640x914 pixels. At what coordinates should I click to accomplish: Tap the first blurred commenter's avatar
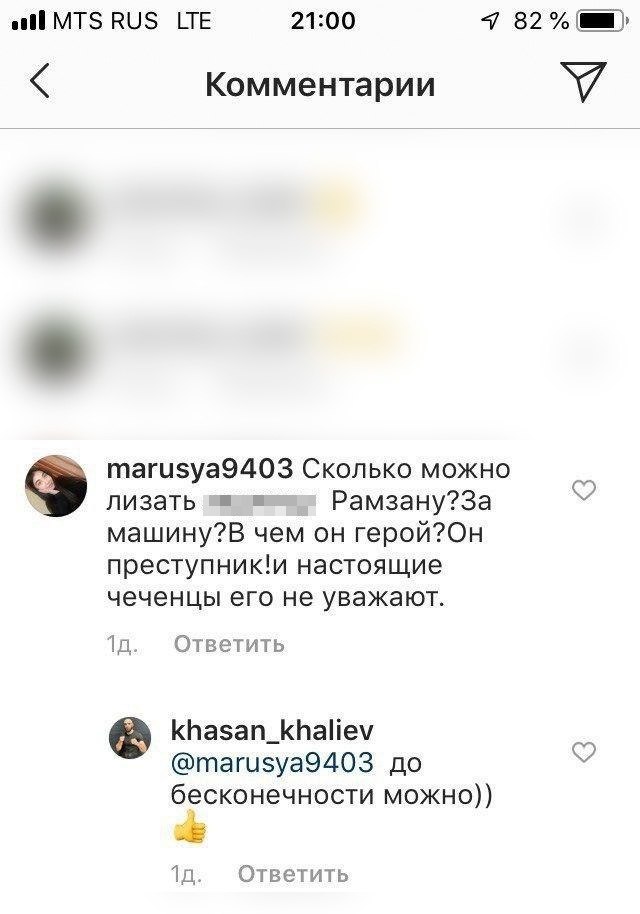click(55, 217)
